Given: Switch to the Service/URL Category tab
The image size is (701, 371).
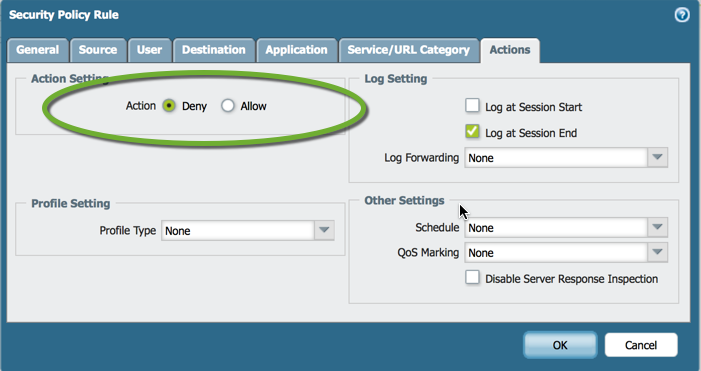Looking at the screenshot, I should click(x=409, y=50).
